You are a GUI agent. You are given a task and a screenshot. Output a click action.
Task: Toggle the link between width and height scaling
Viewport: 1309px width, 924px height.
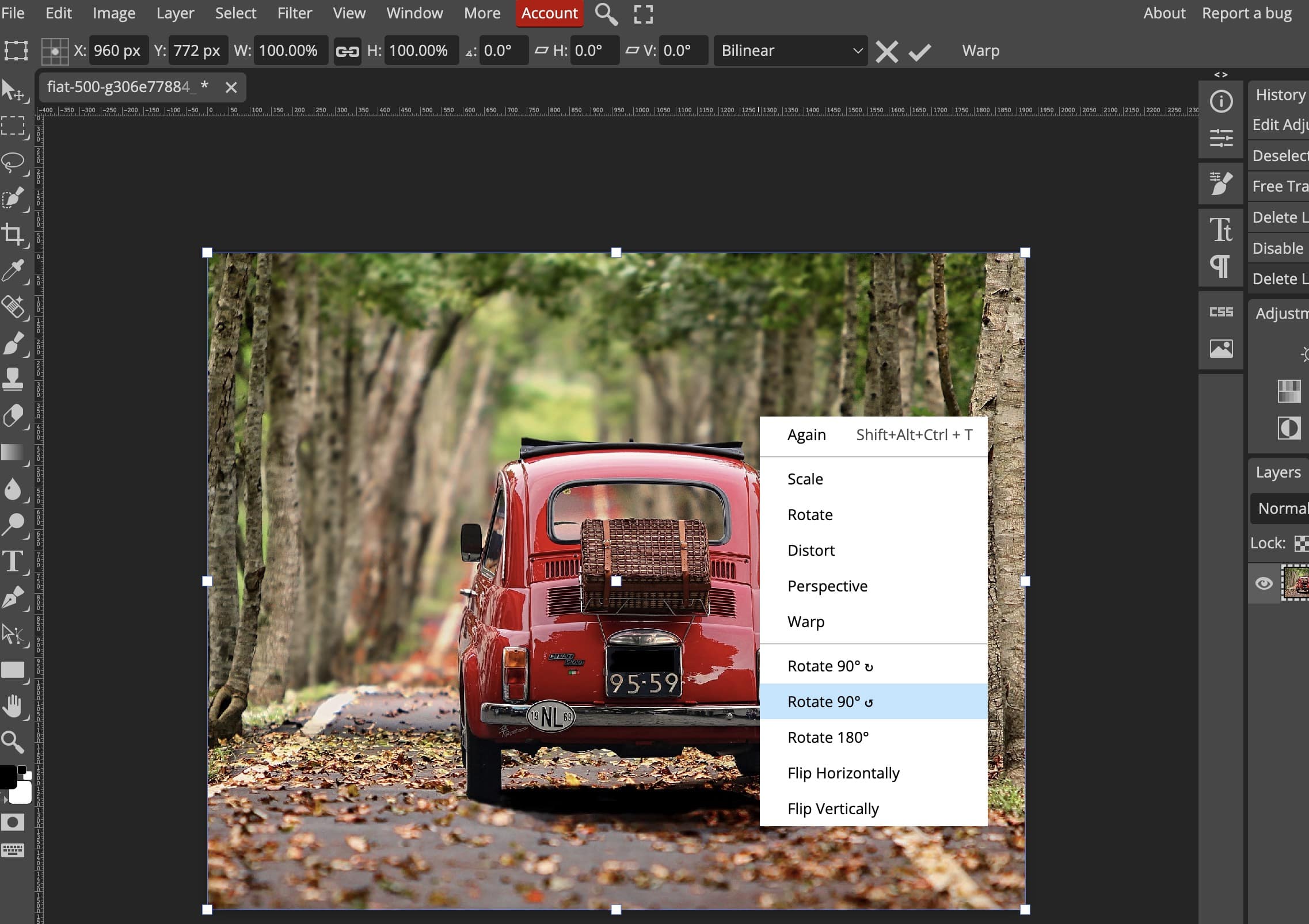[x=346, y=51]
